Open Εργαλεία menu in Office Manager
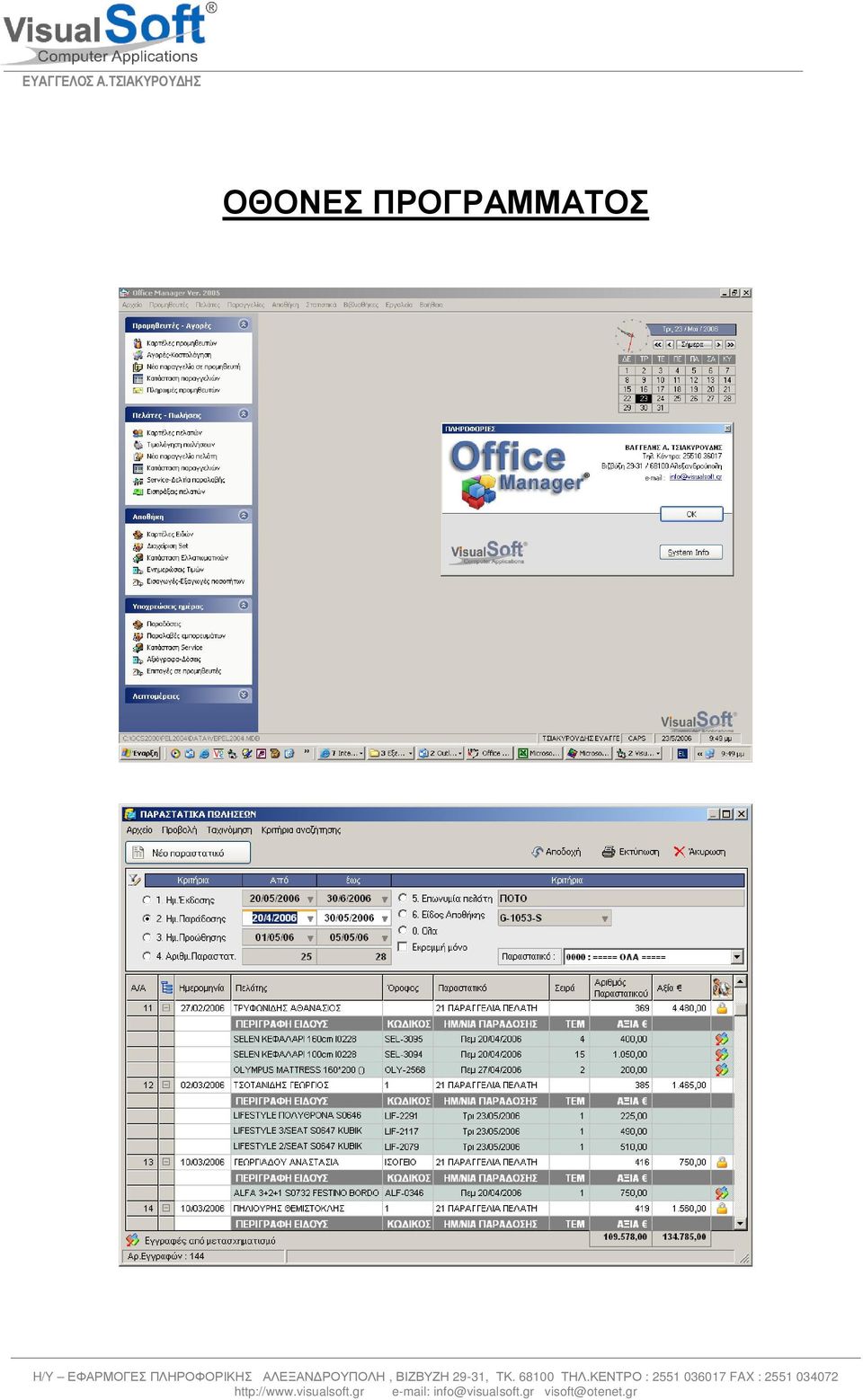The height and width of the screenshot is (1400, 863). tap(398, 306)
